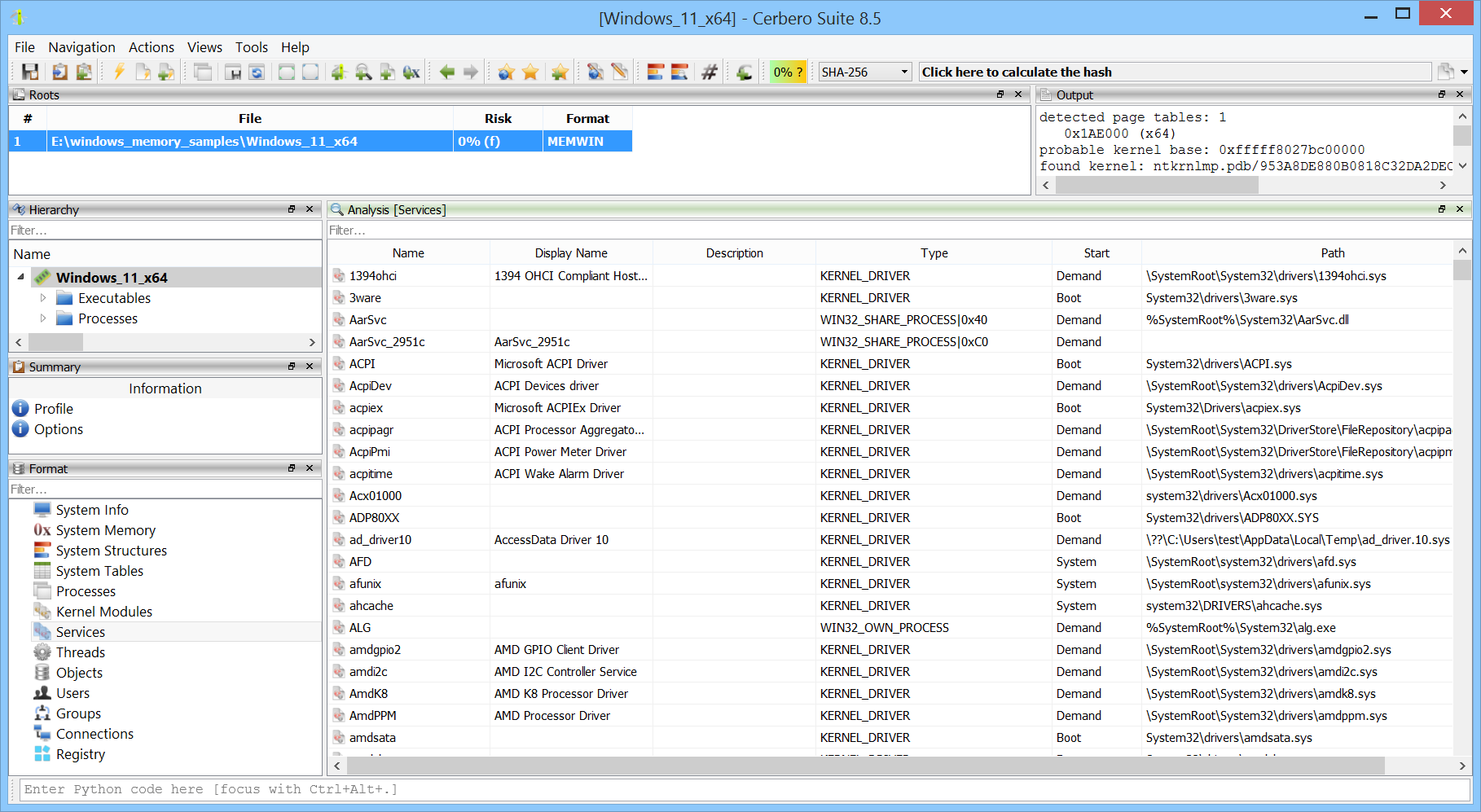Viewport: 1481px width, 812px height.
Task: Click the clipboard with green plus icon
Action: pyautogui.click(x=83, y=72)
